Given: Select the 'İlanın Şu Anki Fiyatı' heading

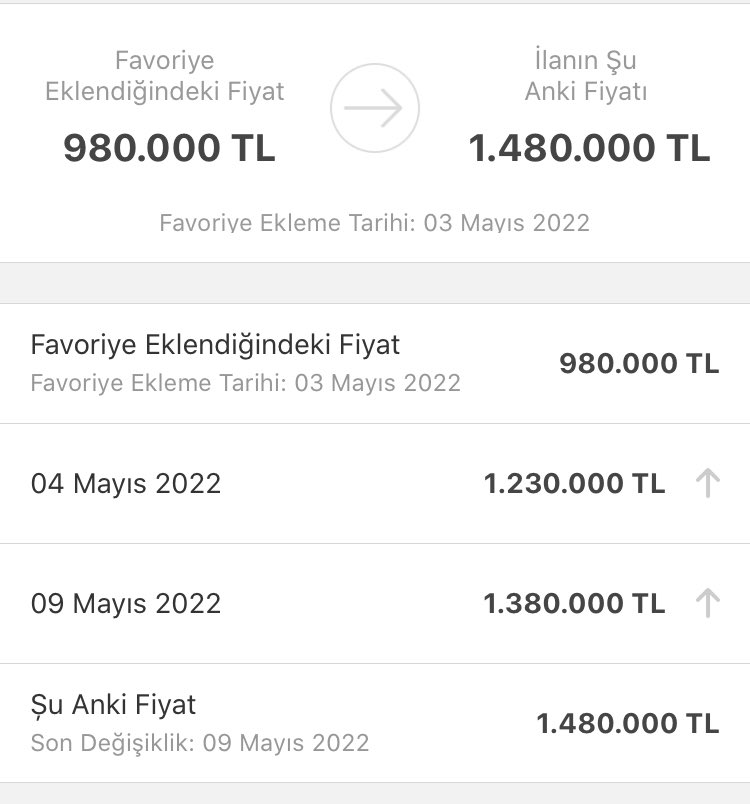Looking at the screenshot, I should point(588,76).
